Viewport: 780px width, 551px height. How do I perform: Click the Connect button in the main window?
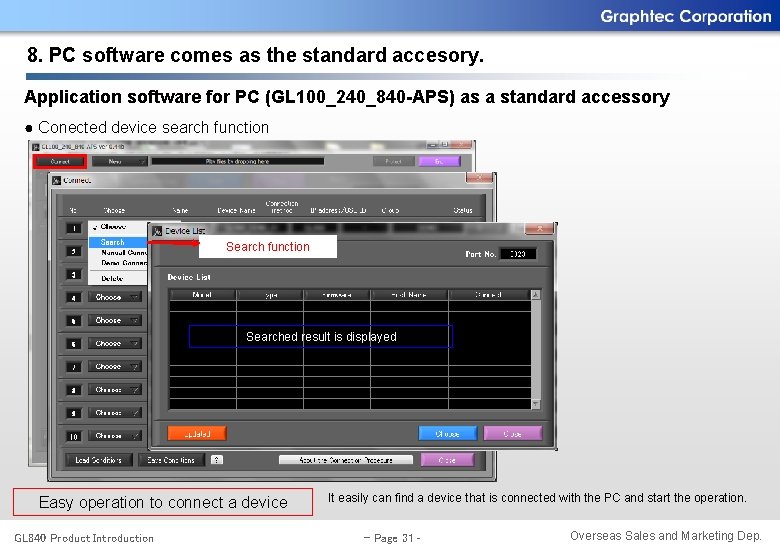click(60, 162)
